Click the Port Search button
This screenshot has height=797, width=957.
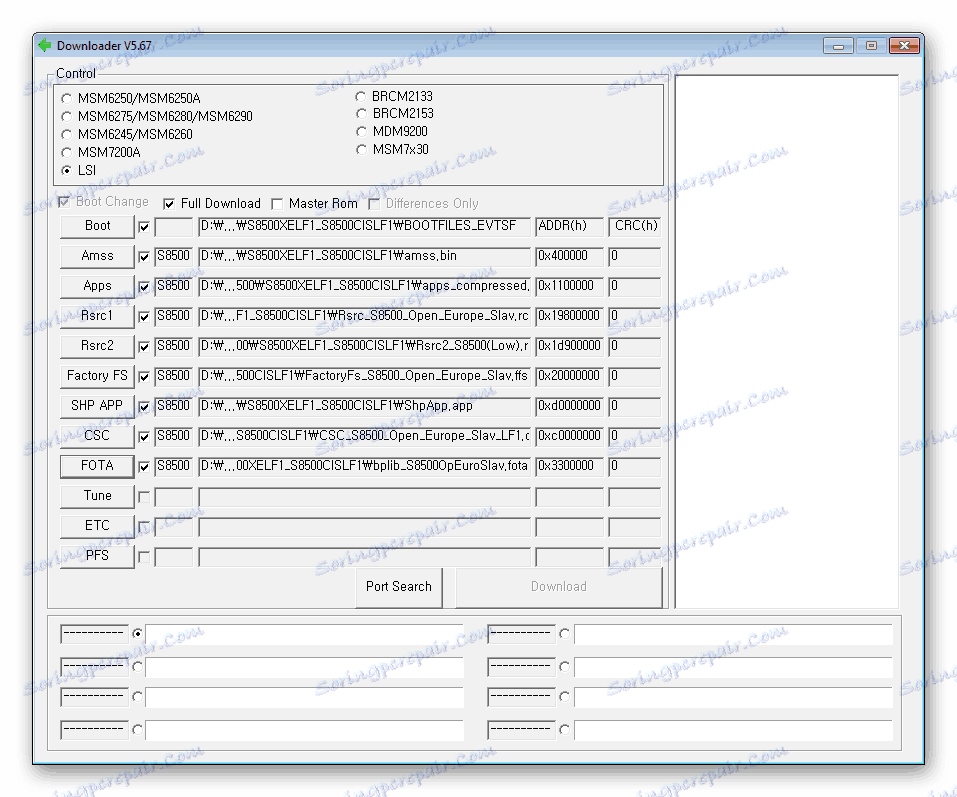[x=399, y=587]
